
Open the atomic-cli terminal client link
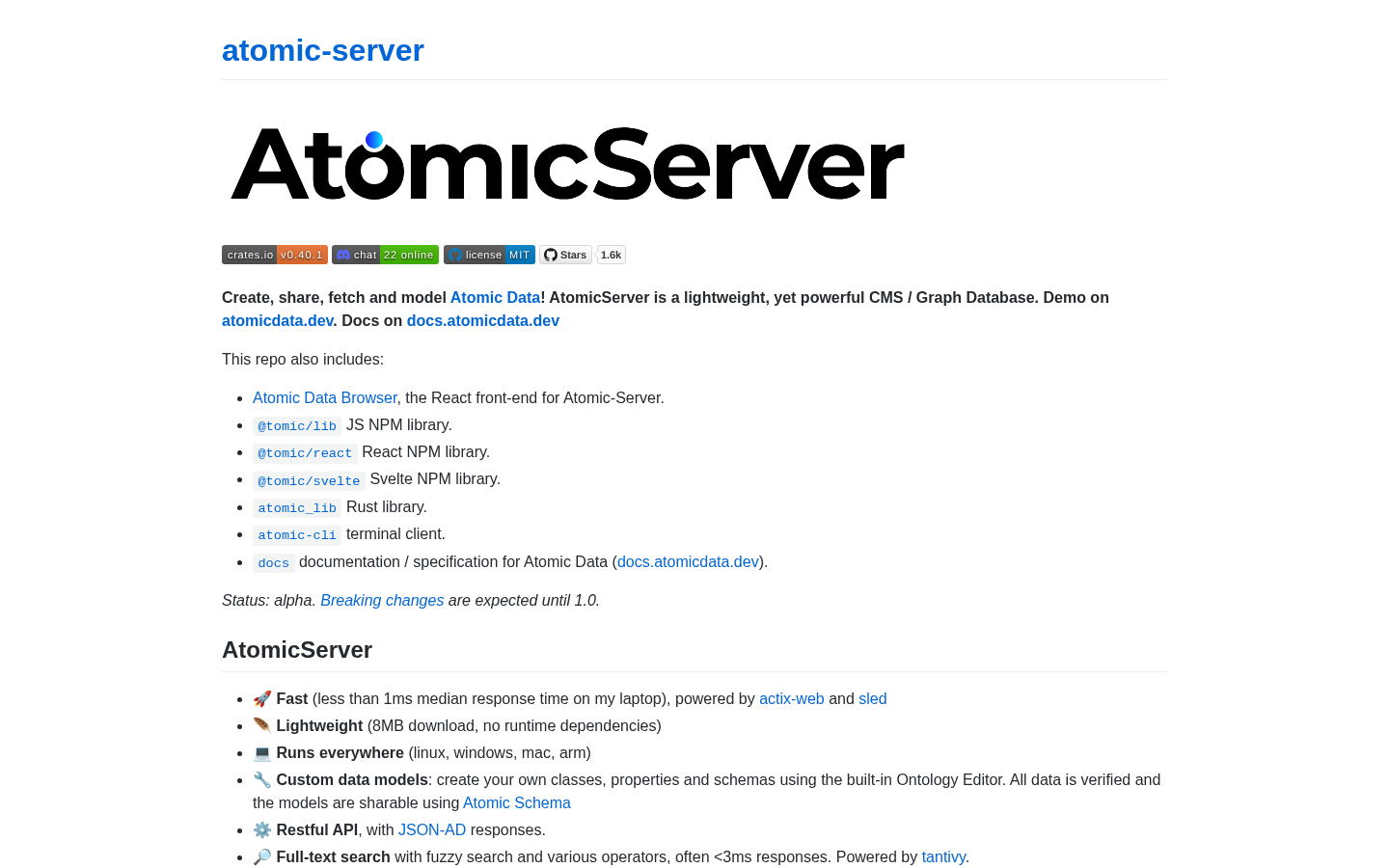click(297, 534)
